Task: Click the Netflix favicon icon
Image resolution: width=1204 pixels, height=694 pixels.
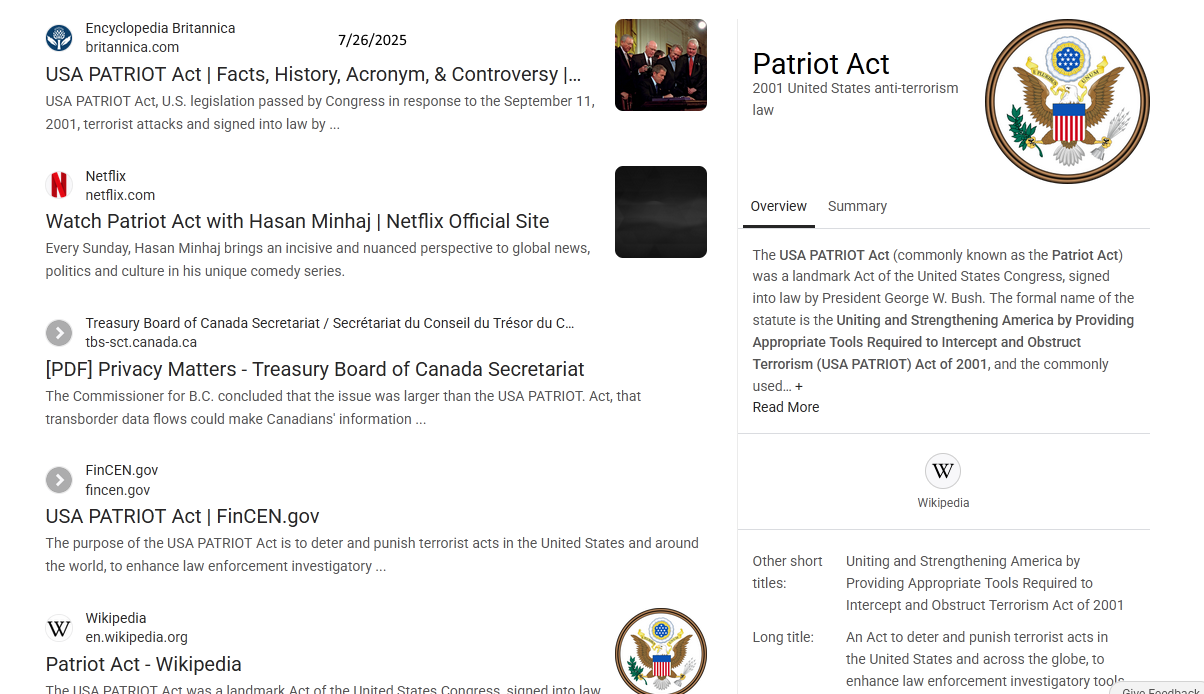Action: click(59, 185)
